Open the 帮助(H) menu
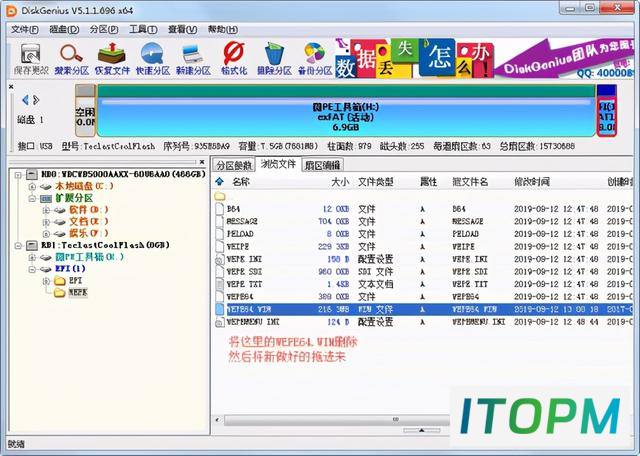Viewport: 640px width, 456px height. click(223, 29)
